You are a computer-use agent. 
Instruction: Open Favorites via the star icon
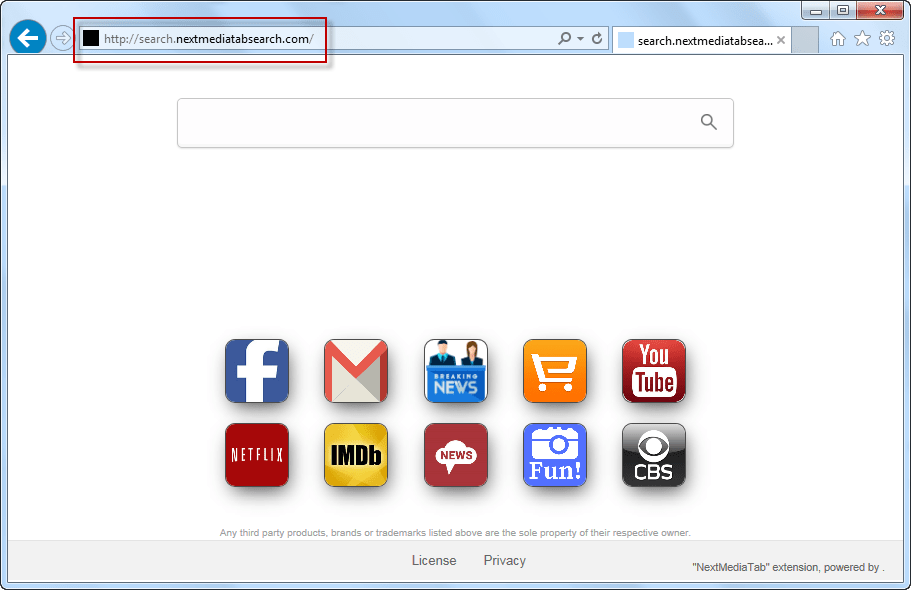click(862, 38)
